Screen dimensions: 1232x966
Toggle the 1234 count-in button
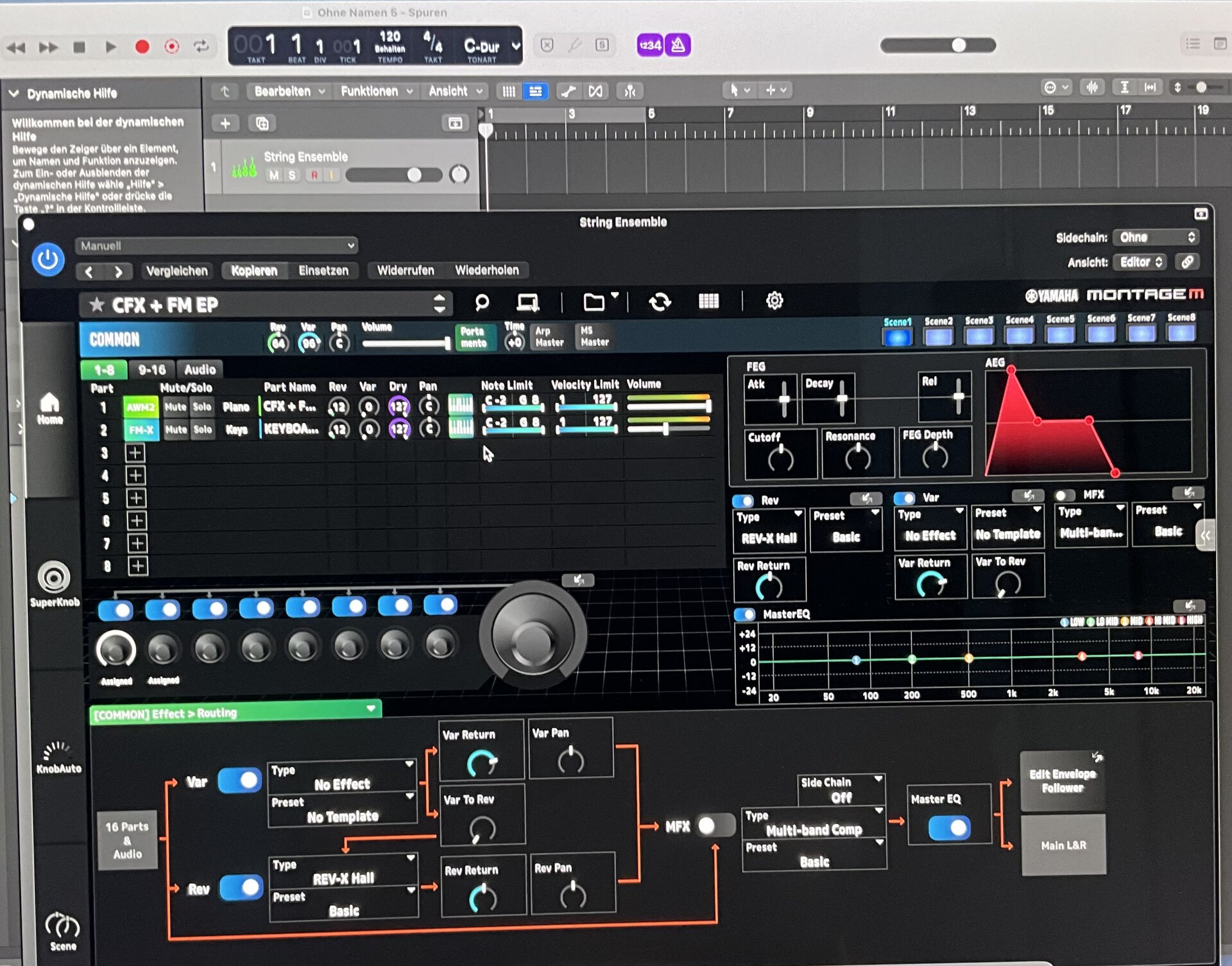(650, 45)
